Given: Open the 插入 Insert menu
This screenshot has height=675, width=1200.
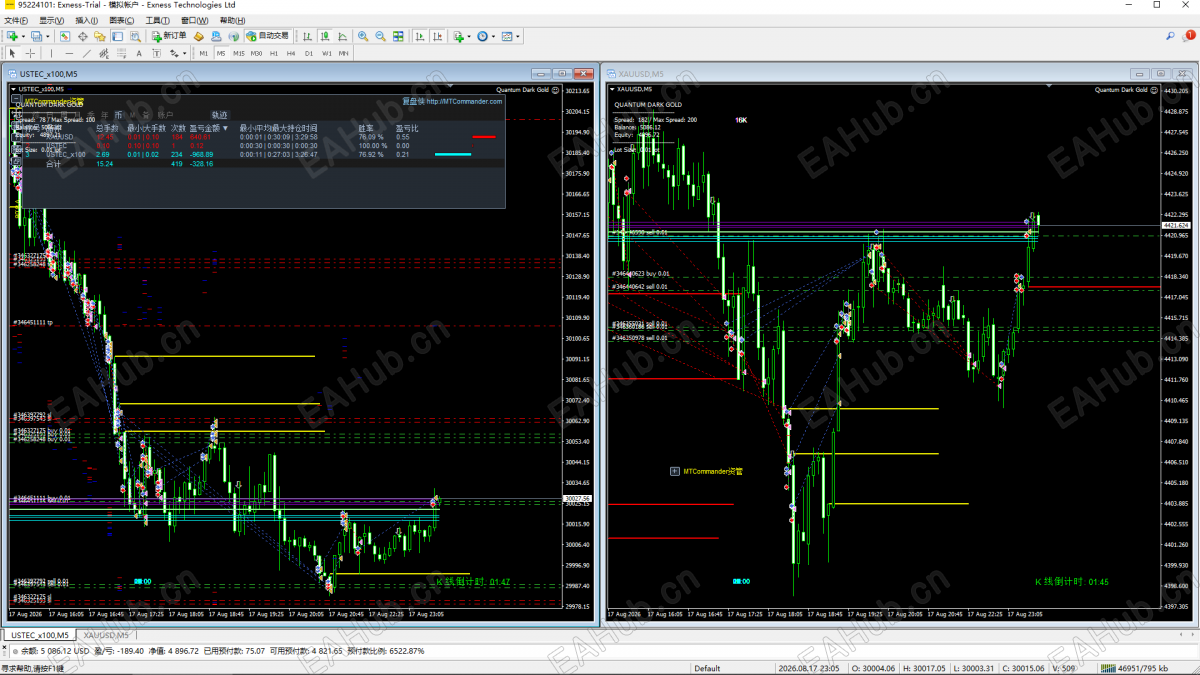Looking at the screenshot, I should click(87, 20).
